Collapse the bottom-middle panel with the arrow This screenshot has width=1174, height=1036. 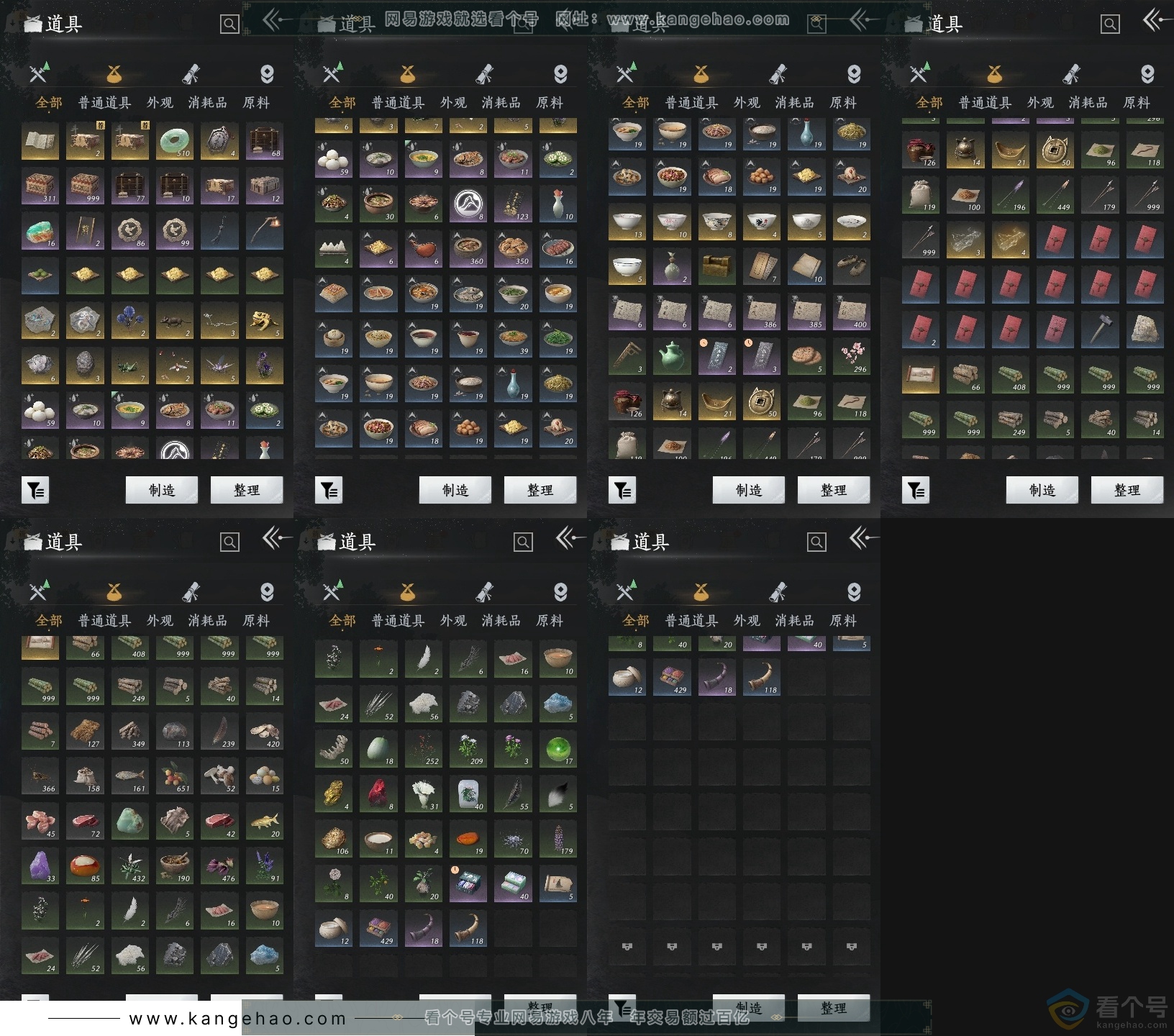point(570,537)
